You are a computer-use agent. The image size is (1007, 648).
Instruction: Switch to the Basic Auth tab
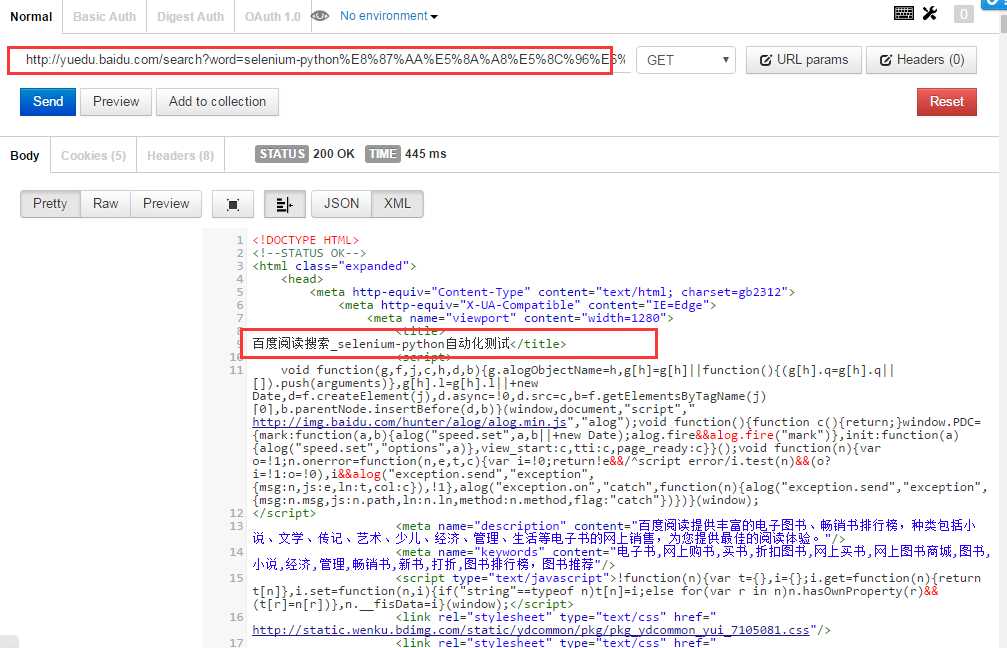pos(105,17)
